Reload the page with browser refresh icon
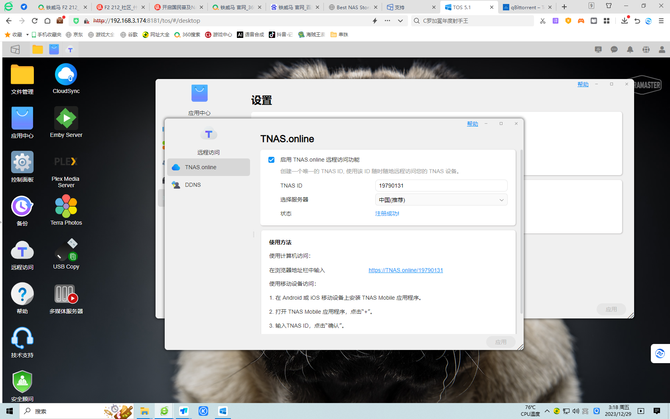The width and height of the screenshot is (670, 419). click(35, 21)
